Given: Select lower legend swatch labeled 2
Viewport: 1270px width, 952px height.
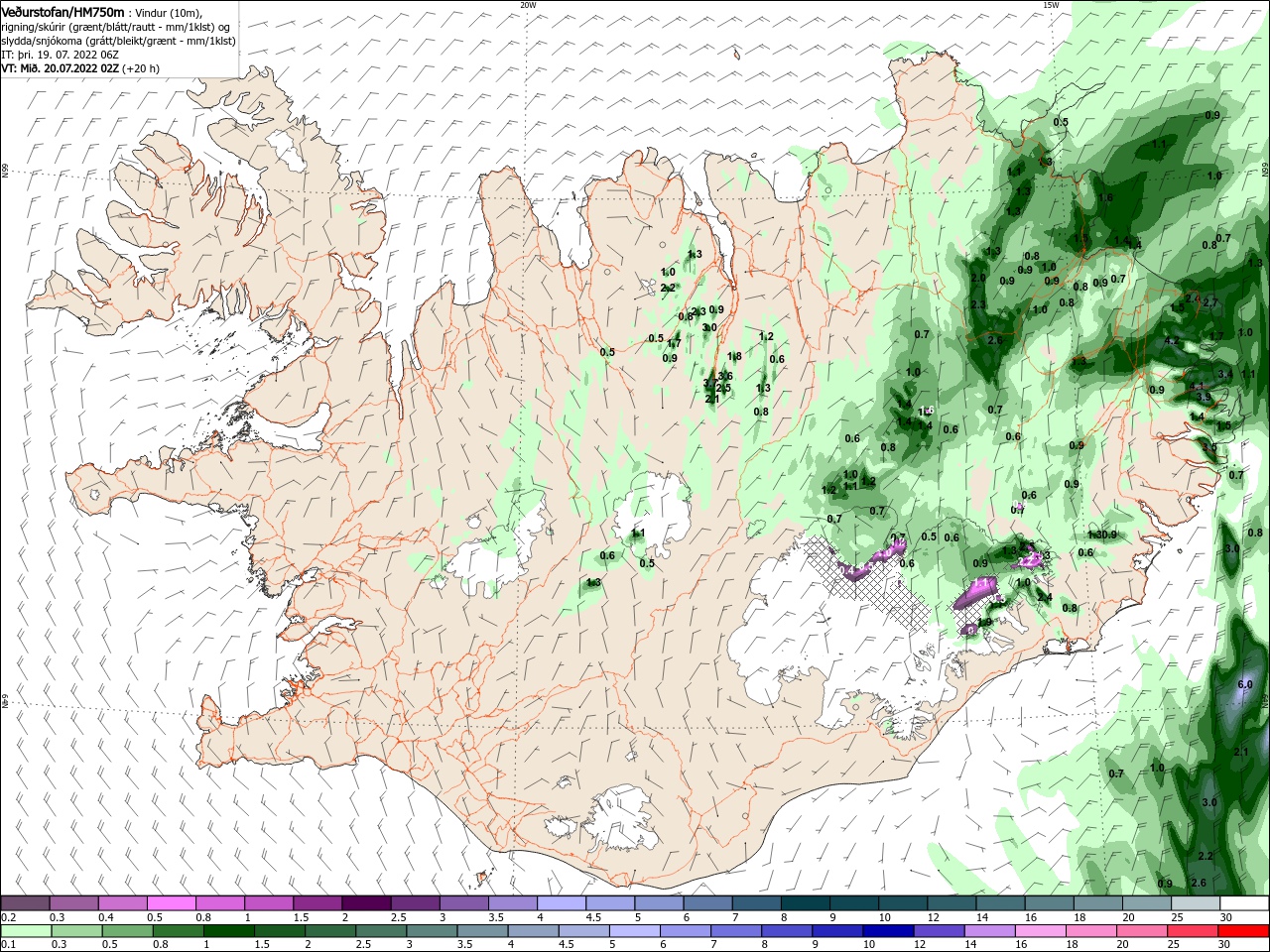Looking at the screenshot, I should (330, 931).
